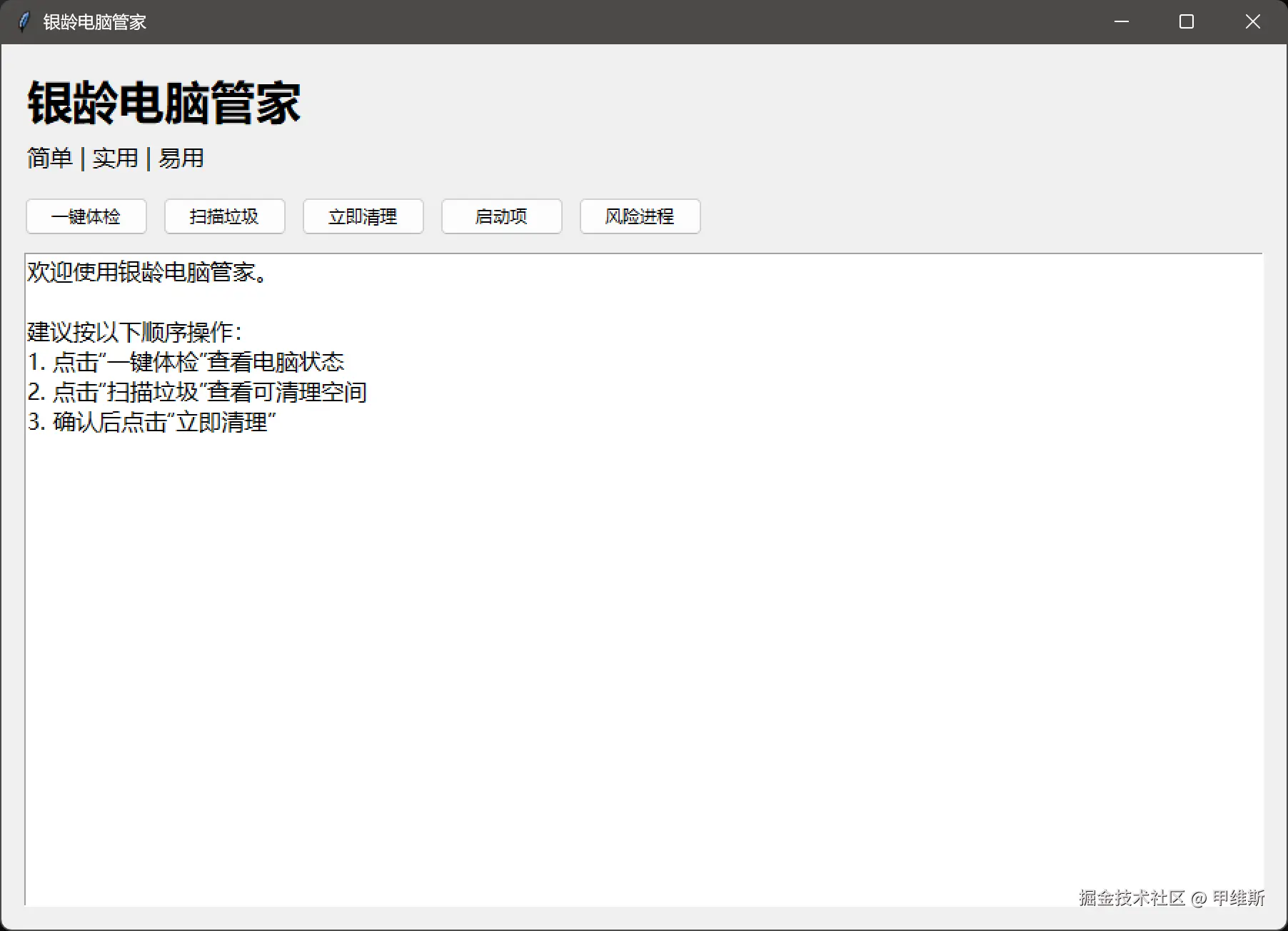Click the 甲维斯 author name text
The height and width of the screenshot is (931, 1288).
click(1240, 899)
